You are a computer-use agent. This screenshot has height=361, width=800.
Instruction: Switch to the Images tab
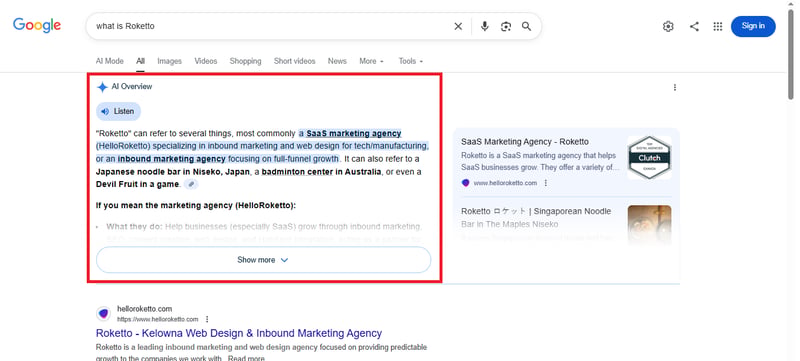169,61
